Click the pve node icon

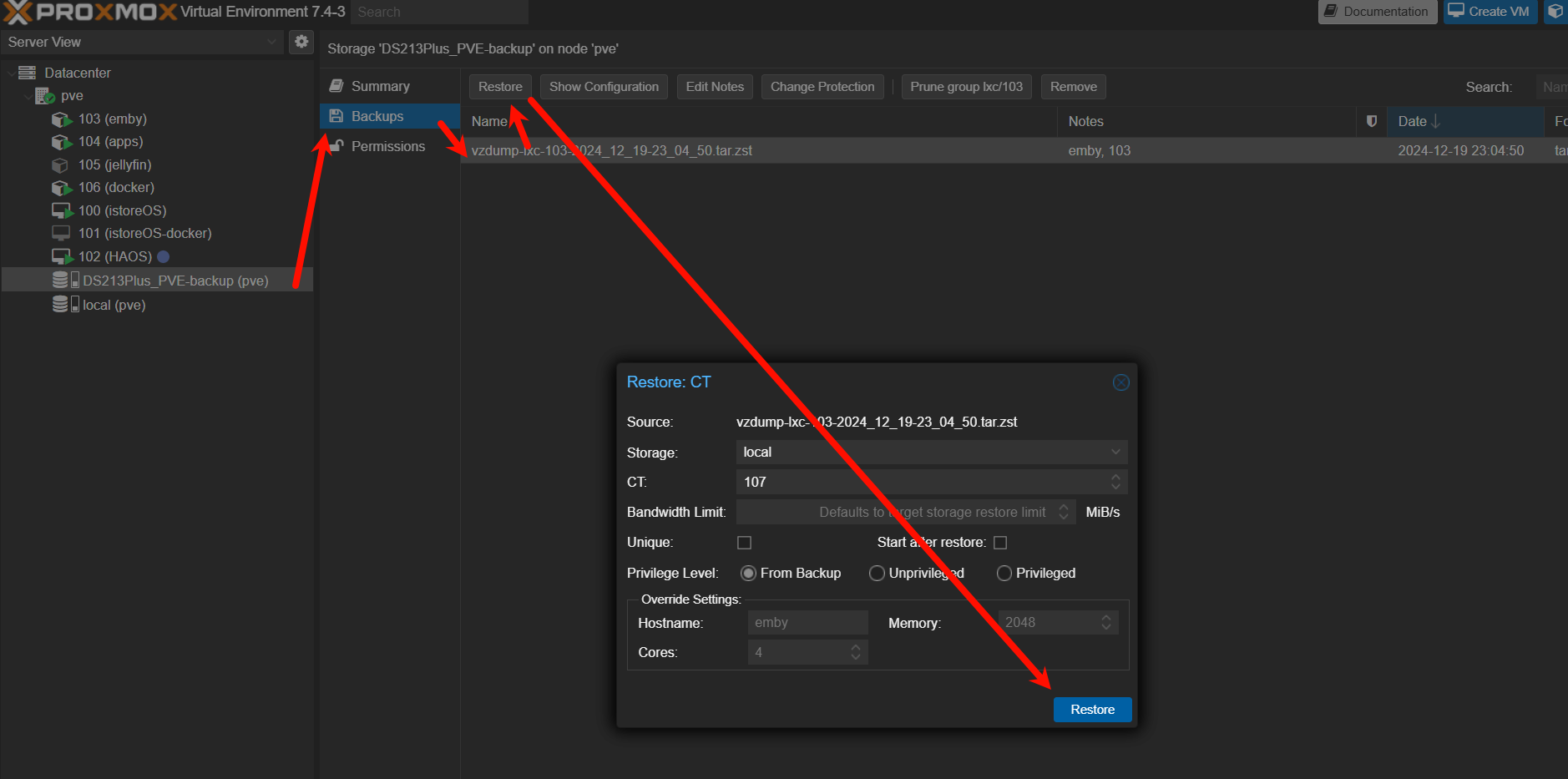(x=44, y=96)
